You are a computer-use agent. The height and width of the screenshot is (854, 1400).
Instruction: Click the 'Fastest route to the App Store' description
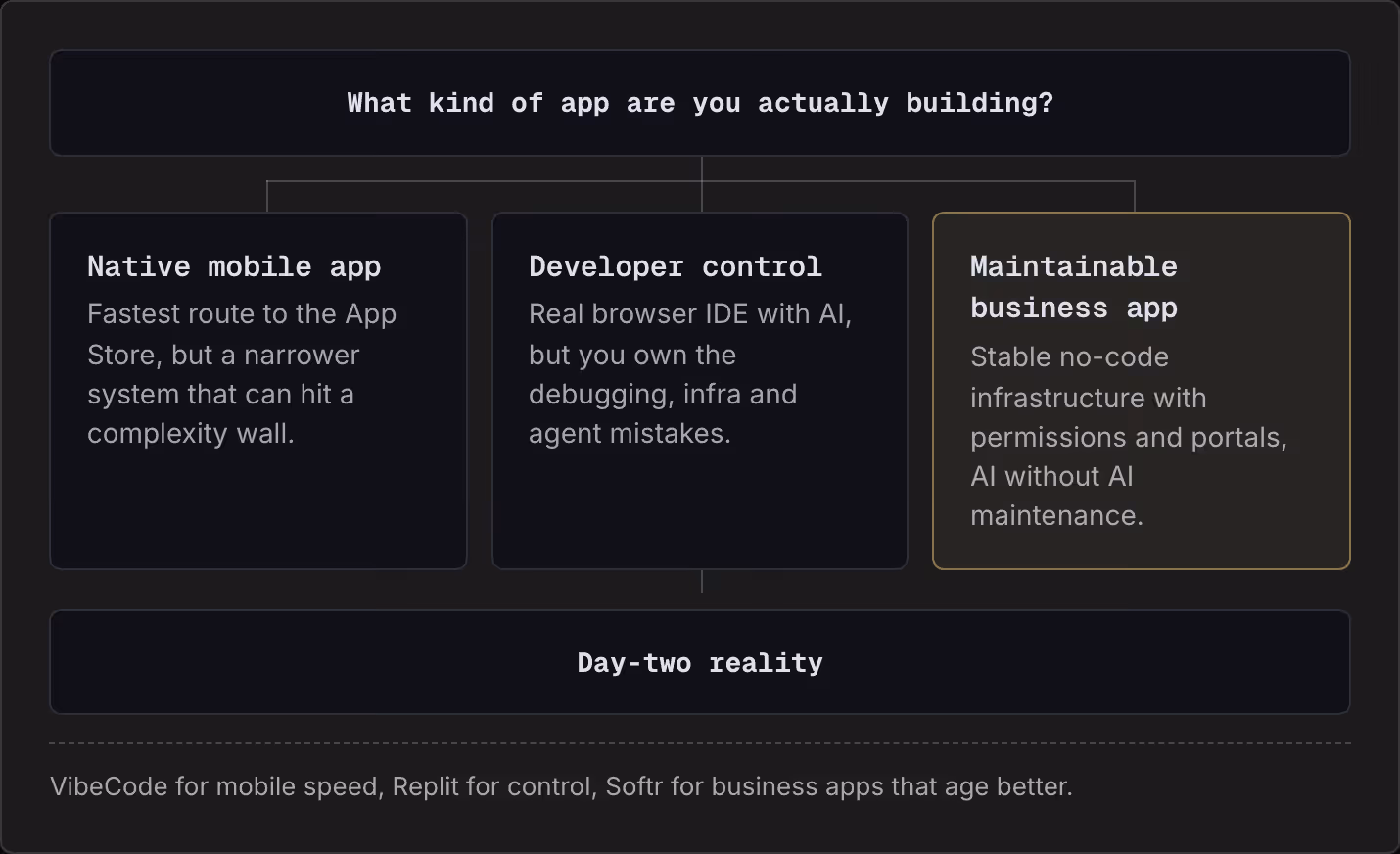click(x=242, y=374)
